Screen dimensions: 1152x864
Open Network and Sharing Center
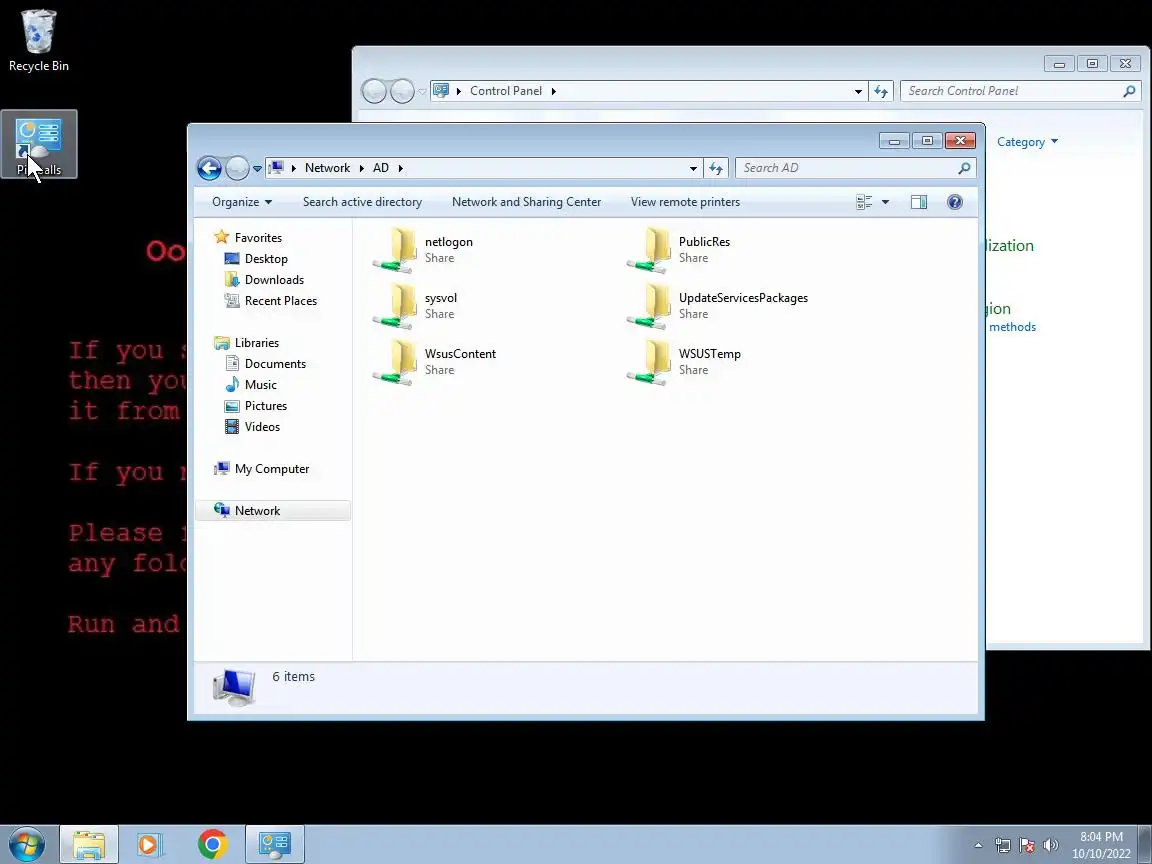tap(526, 202)
